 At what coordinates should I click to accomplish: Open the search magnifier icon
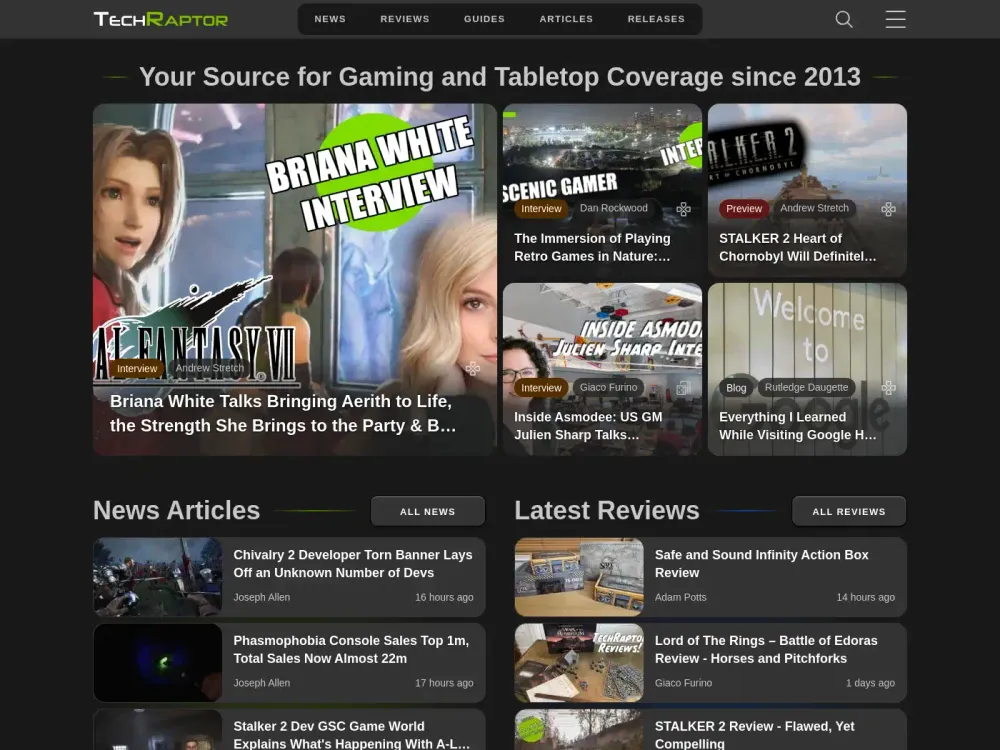tap(844, 19)
